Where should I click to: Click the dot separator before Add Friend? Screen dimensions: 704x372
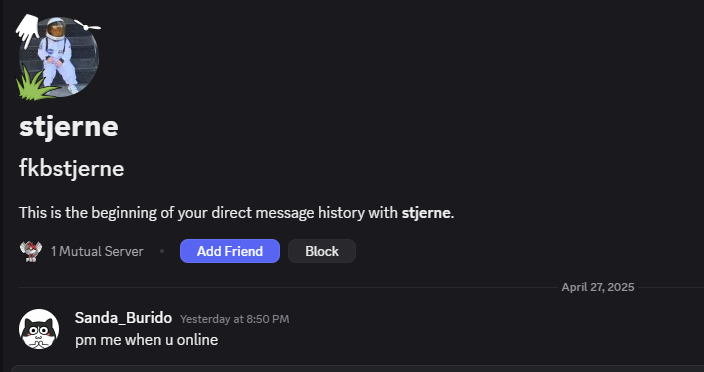pos(162,251)
